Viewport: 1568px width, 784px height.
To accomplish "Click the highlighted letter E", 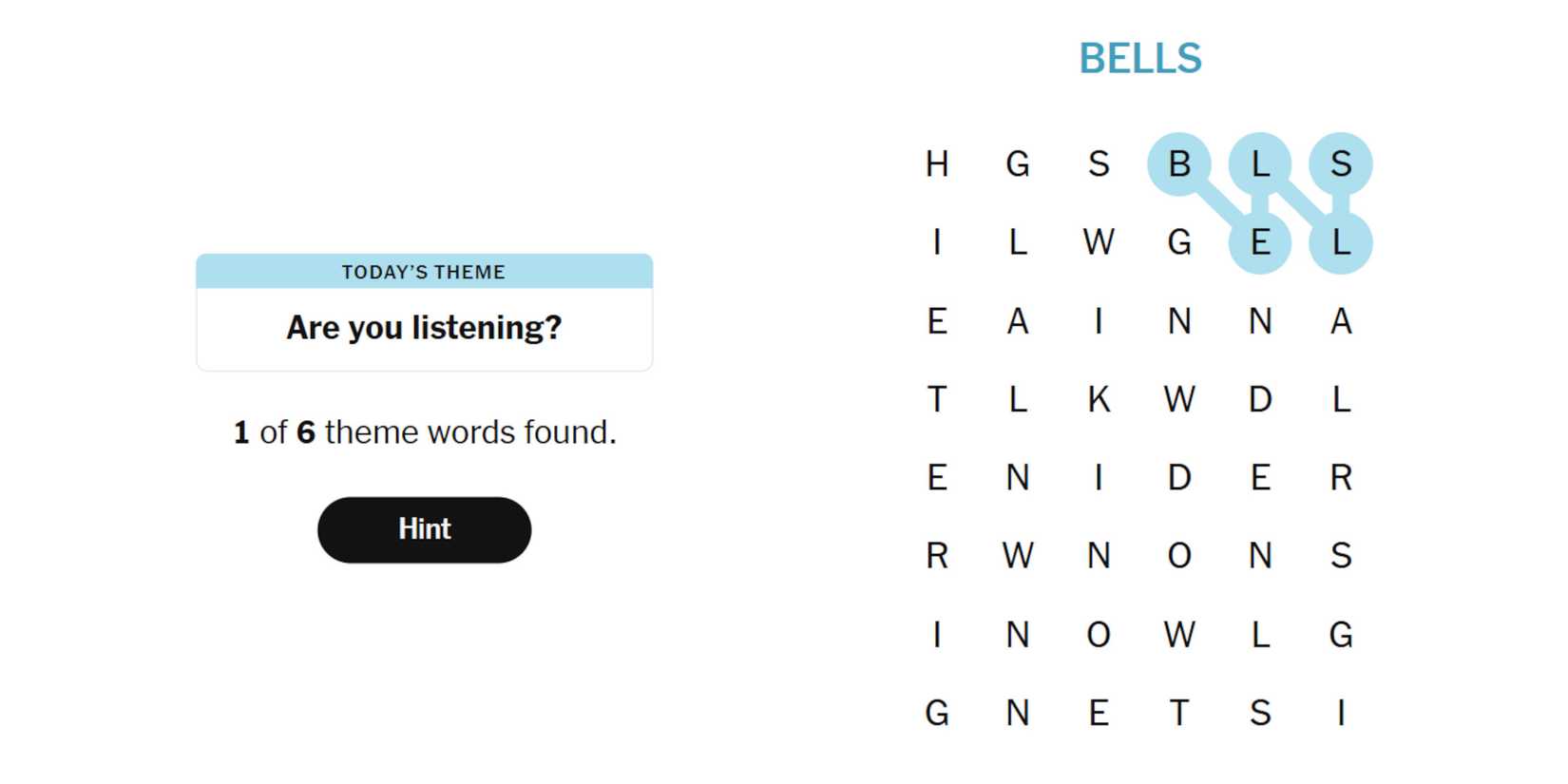I will (1260, 242).
